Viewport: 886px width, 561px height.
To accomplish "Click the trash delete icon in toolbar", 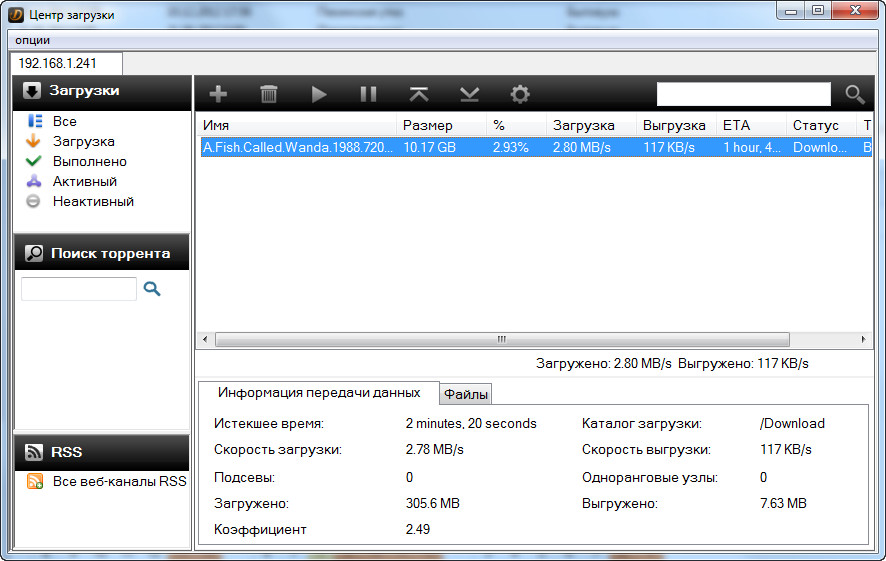I will tap(268, 94).
